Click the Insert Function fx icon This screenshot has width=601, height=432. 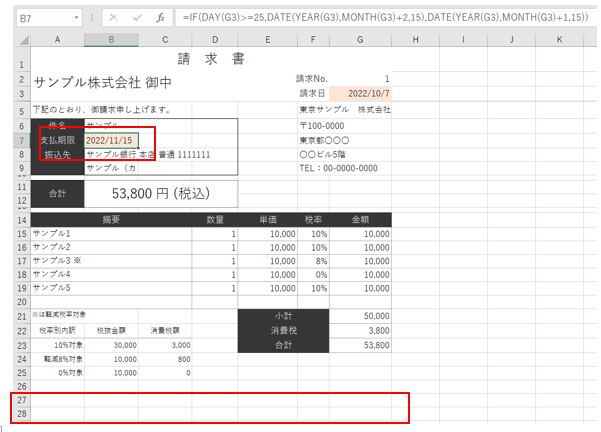point(160,19)
